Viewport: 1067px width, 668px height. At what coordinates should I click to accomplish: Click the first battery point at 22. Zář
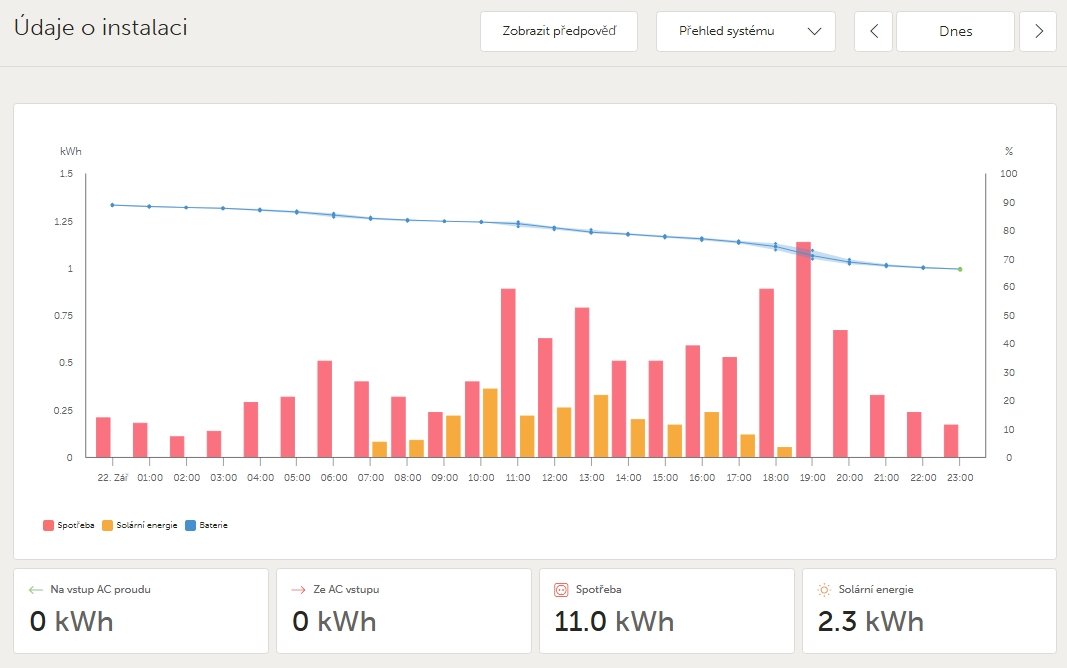(x=112, y=205)
